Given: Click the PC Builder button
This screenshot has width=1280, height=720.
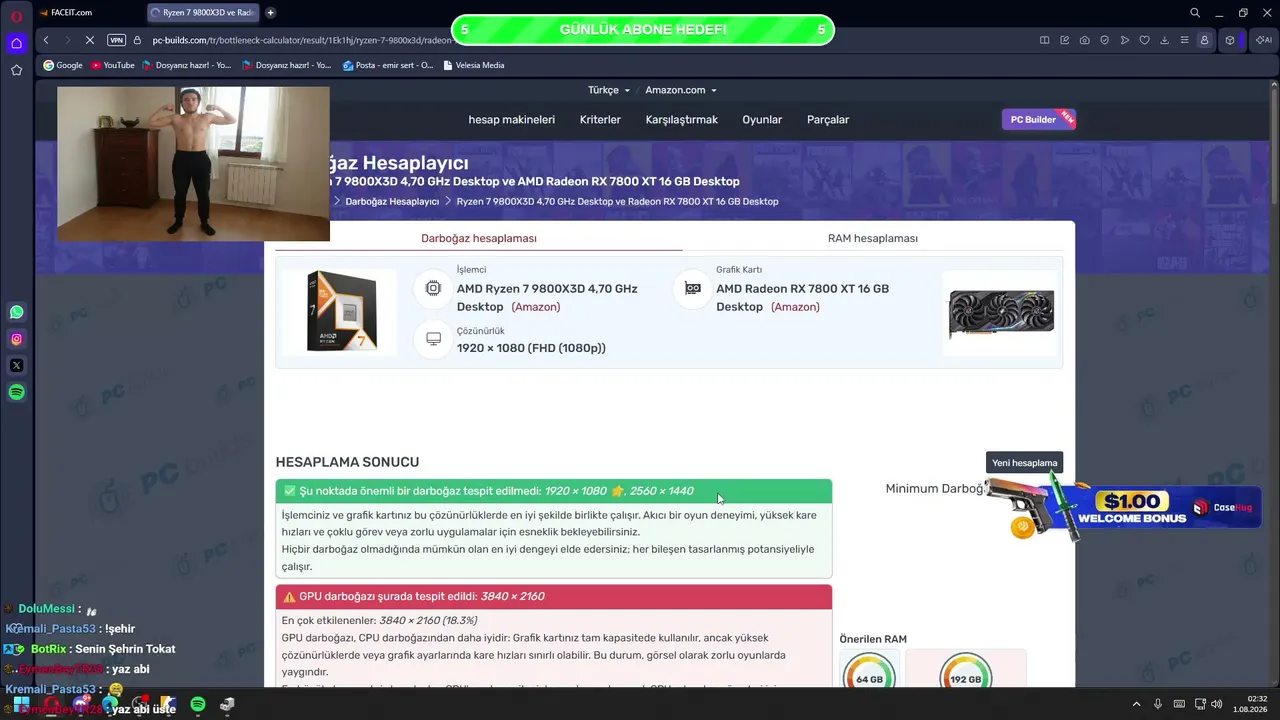Looking at the screenshot, I should click(x=1038, y=120).
